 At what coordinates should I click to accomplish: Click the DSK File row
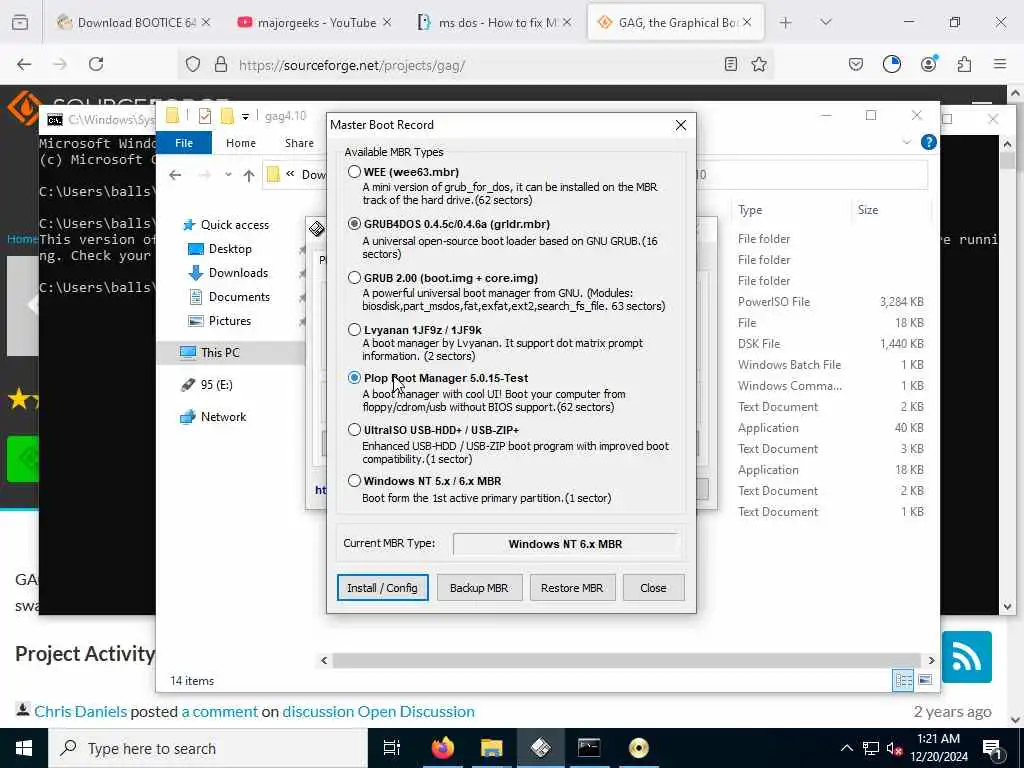831,344
